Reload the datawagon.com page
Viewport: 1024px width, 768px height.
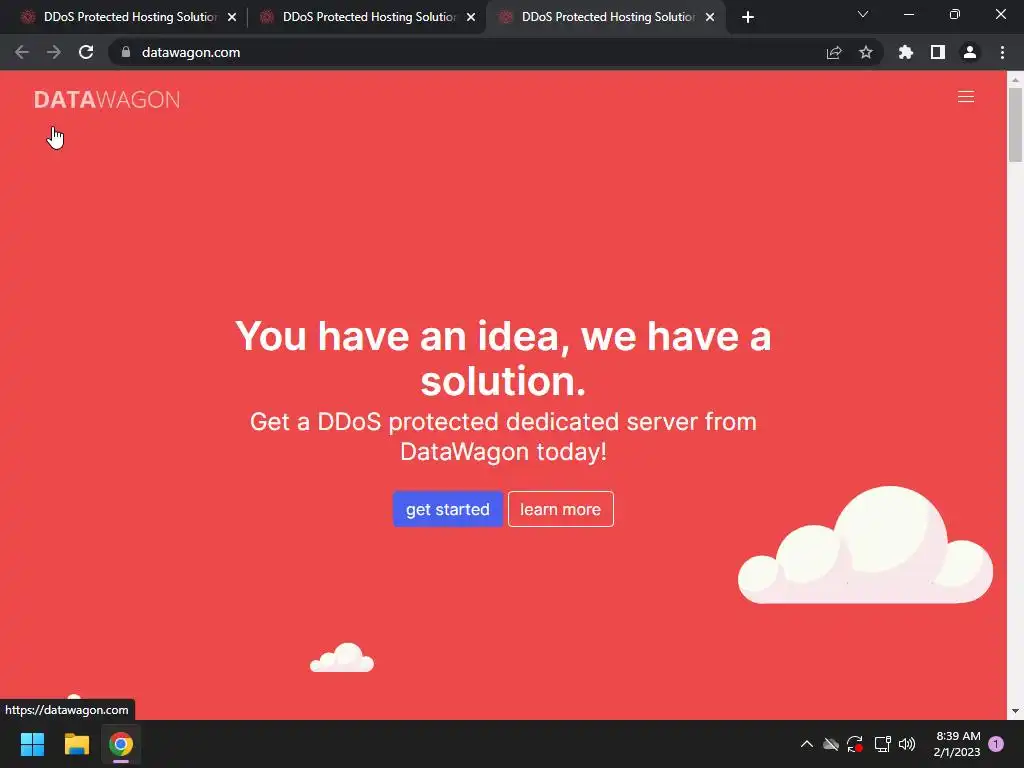86,52
